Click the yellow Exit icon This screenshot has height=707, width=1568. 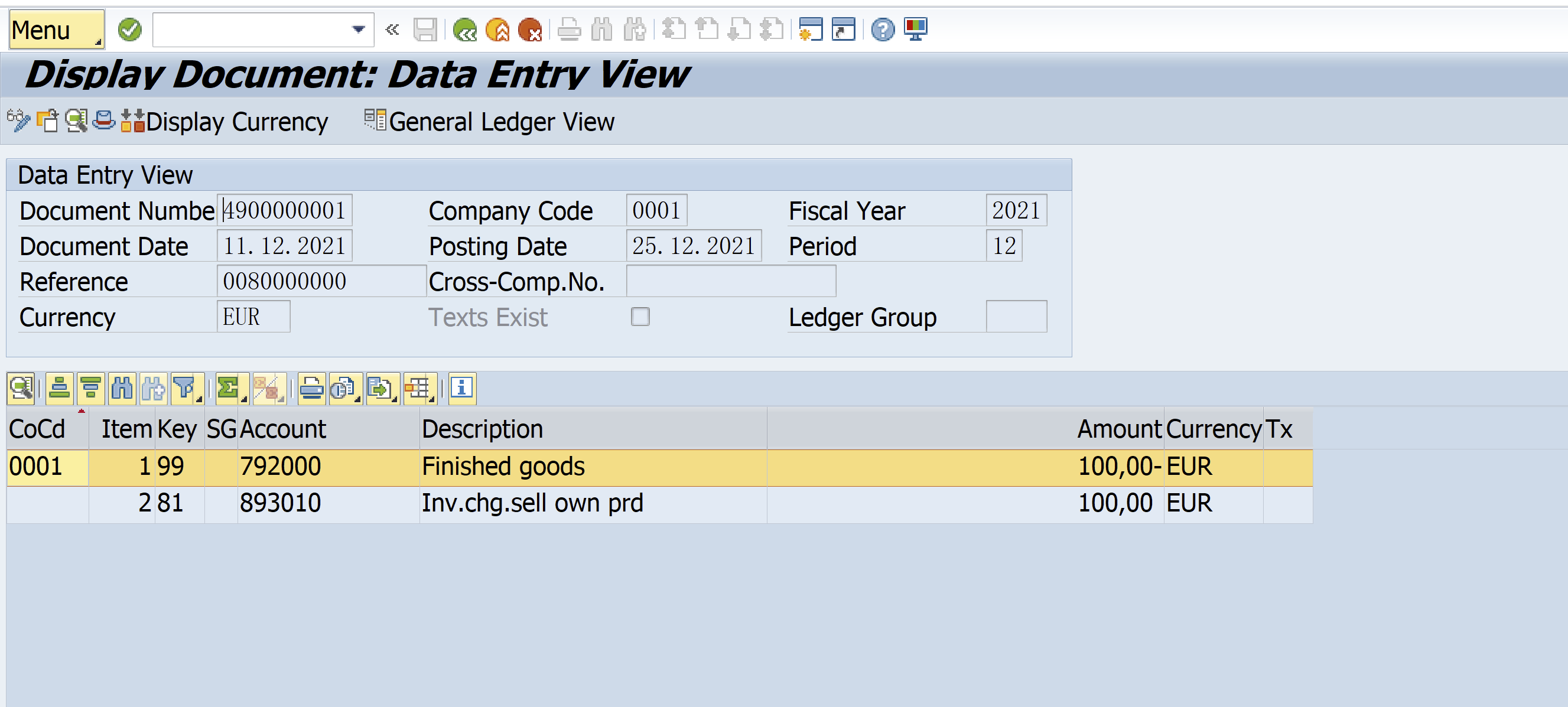[x=498, y=29]
